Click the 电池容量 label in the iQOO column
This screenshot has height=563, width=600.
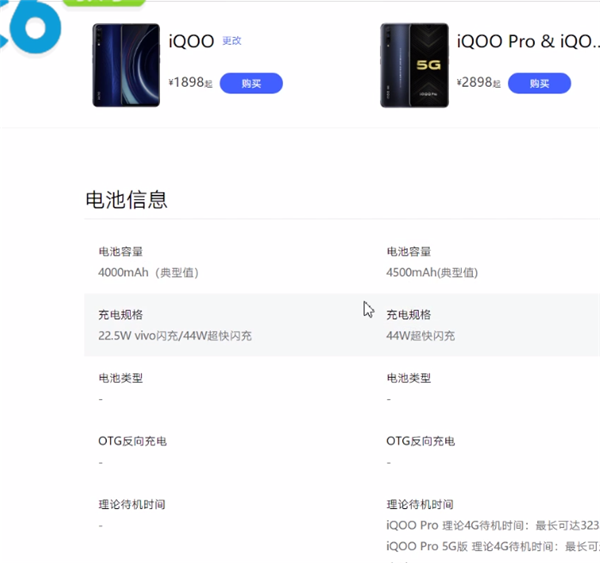click(121, 251)
